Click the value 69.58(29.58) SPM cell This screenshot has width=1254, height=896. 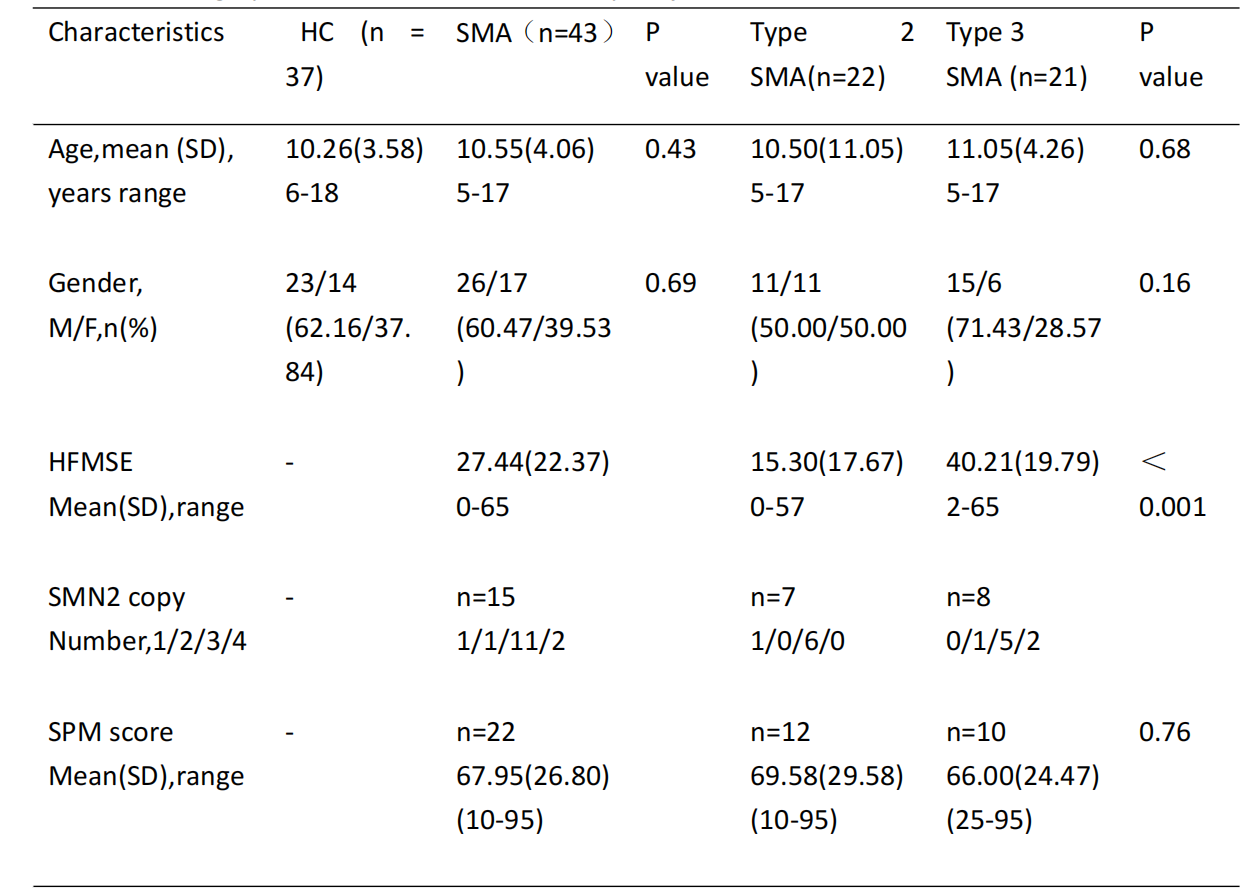tap(826, 777)
